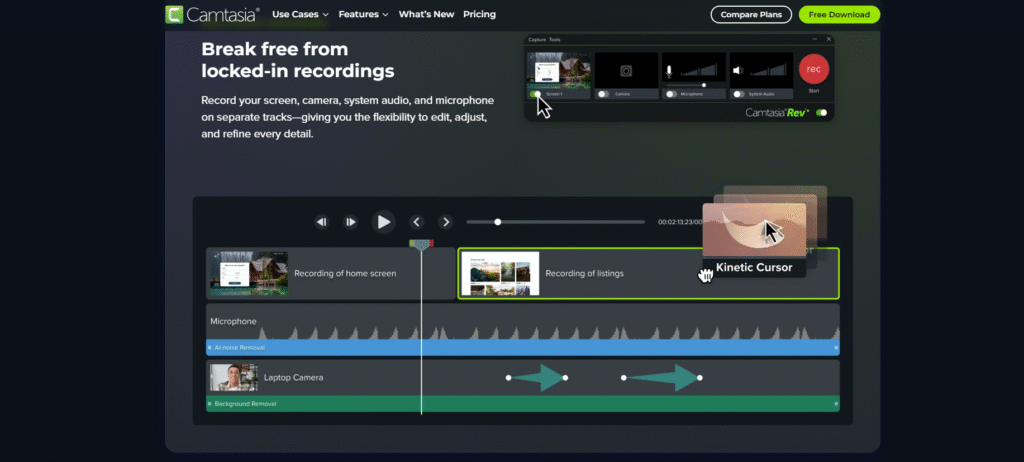Switch off the Camtasia Rev toggle
Viewport: 1024px width, 462px height.
[x=822, y=113]
